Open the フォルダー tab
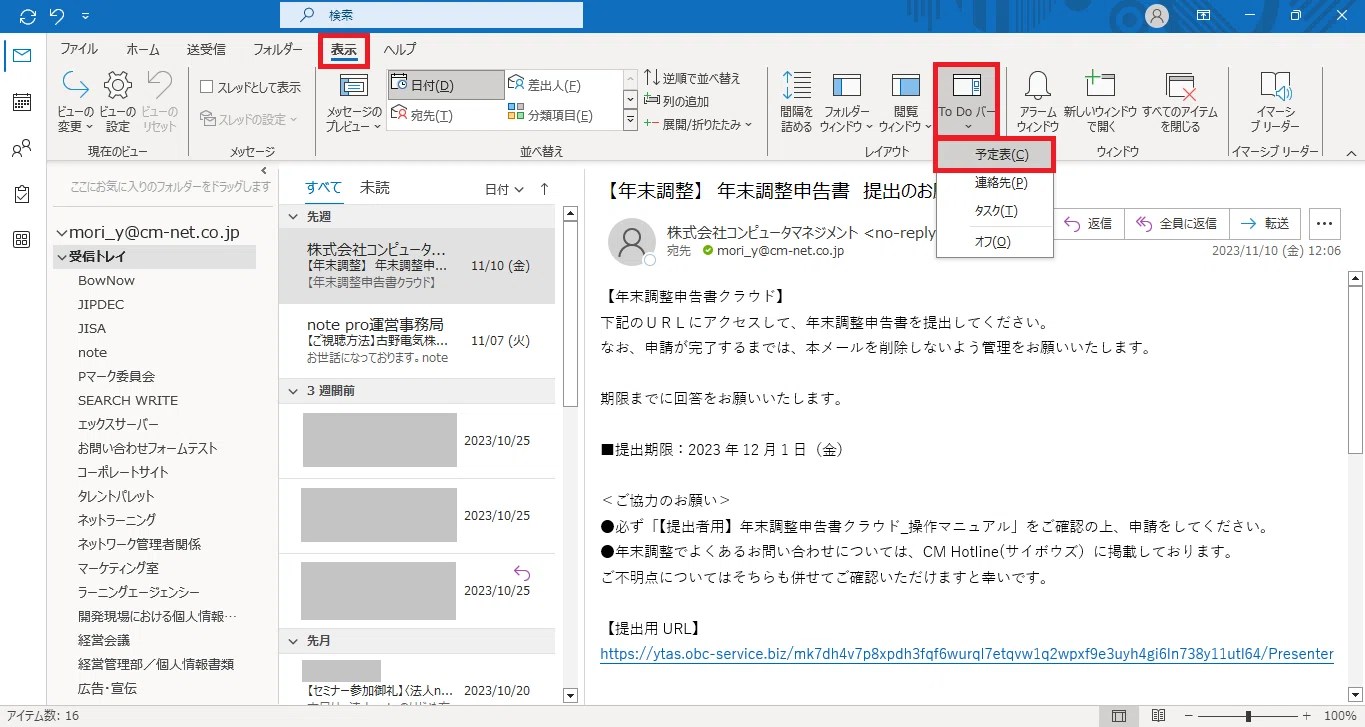The width and height of the screenshot is (1365, 727). point(278,49)
